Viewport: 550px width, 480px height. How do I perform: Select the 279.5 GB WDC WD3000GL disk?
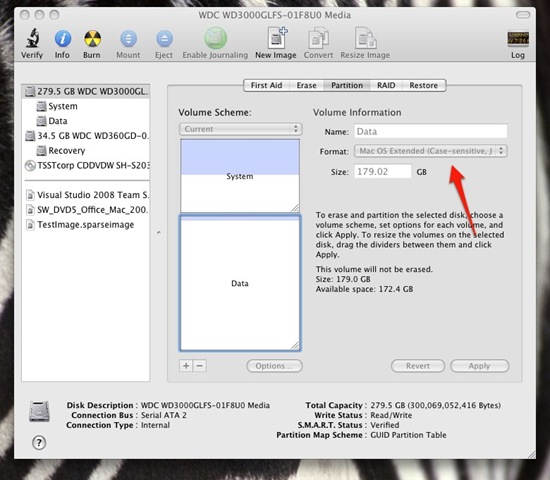point(86,91)
